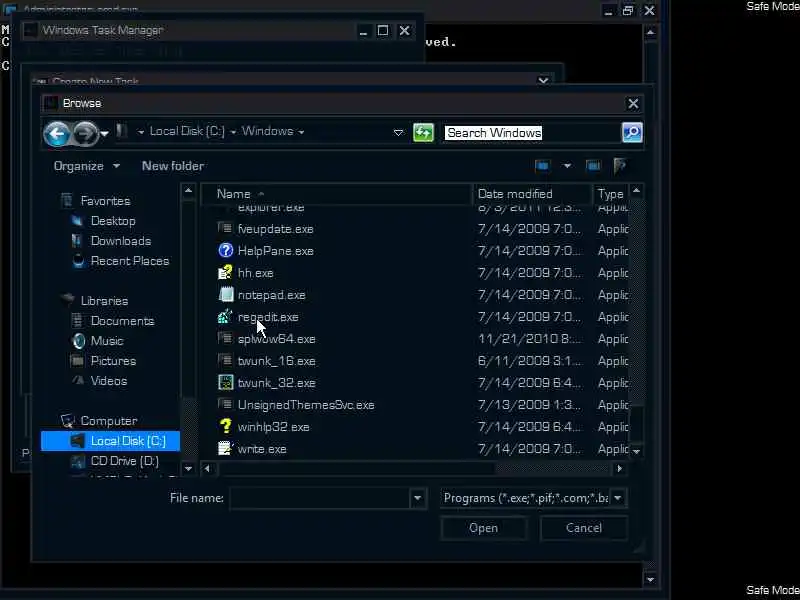Screen dimensions: 800x600
Task: Select the splwow64.exe file icon
Action: tap(226, 339)
